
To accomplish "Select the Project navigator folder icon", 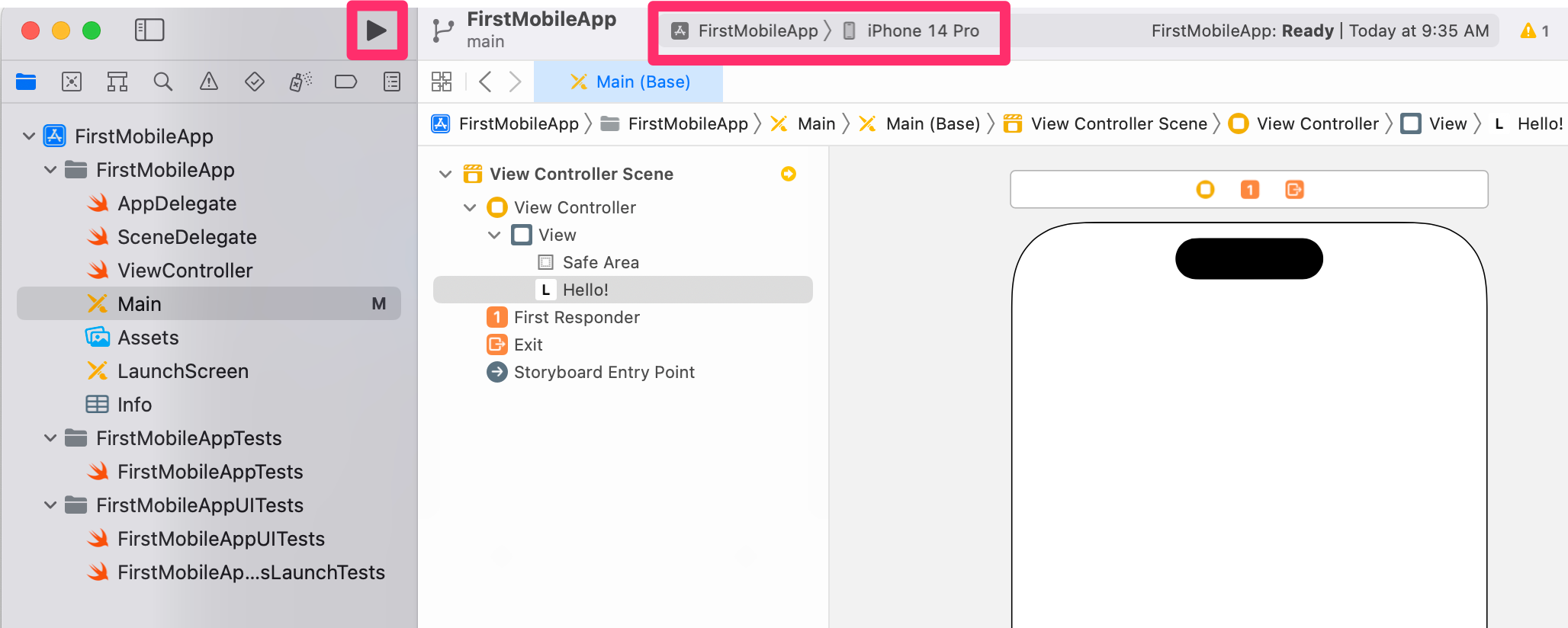I will (x=26, y=82).
